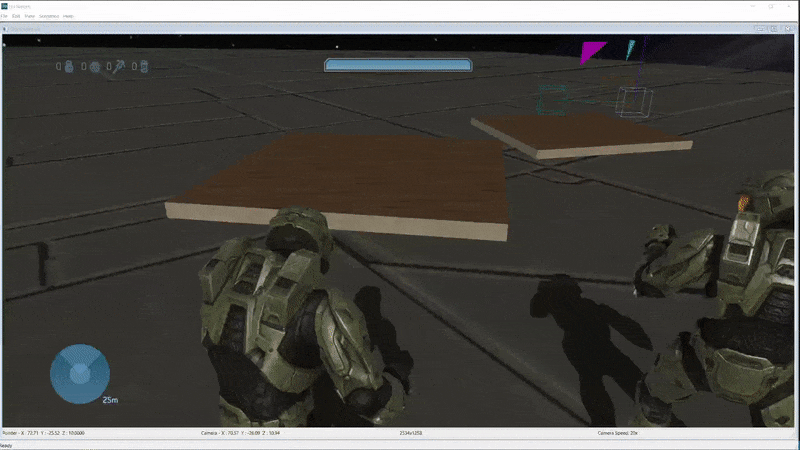
Task: Select the cyan cone marker
Action: click(x=630, y=49)
